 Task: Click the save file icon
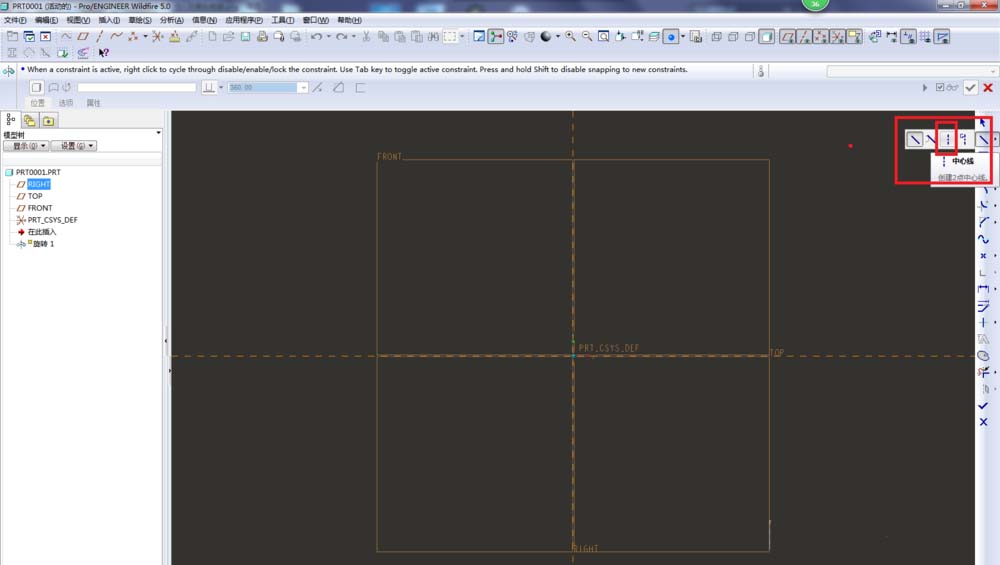point(245,37)
